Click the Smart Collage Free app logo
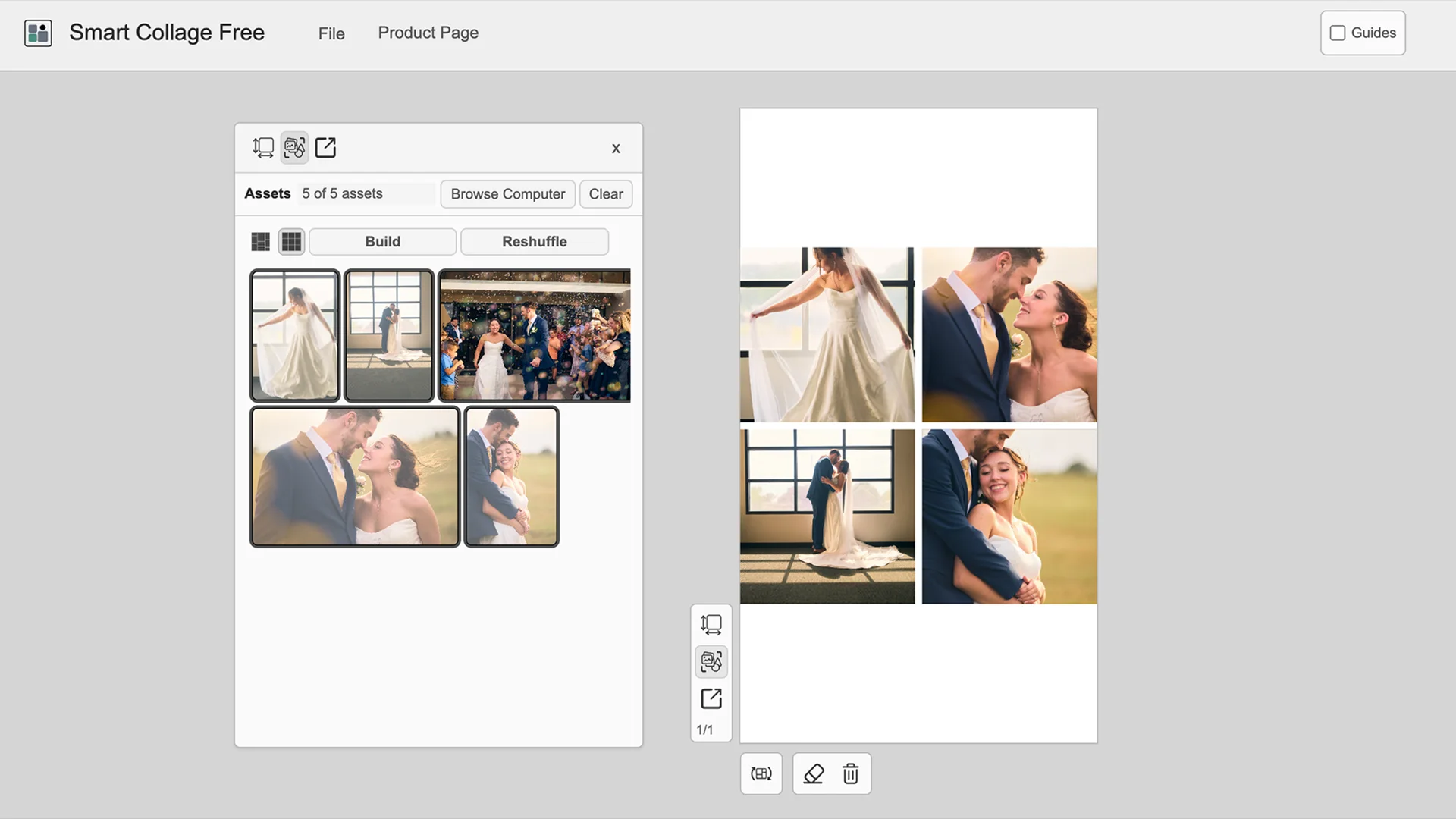The image size is (1456, 819). coord(38,33)
